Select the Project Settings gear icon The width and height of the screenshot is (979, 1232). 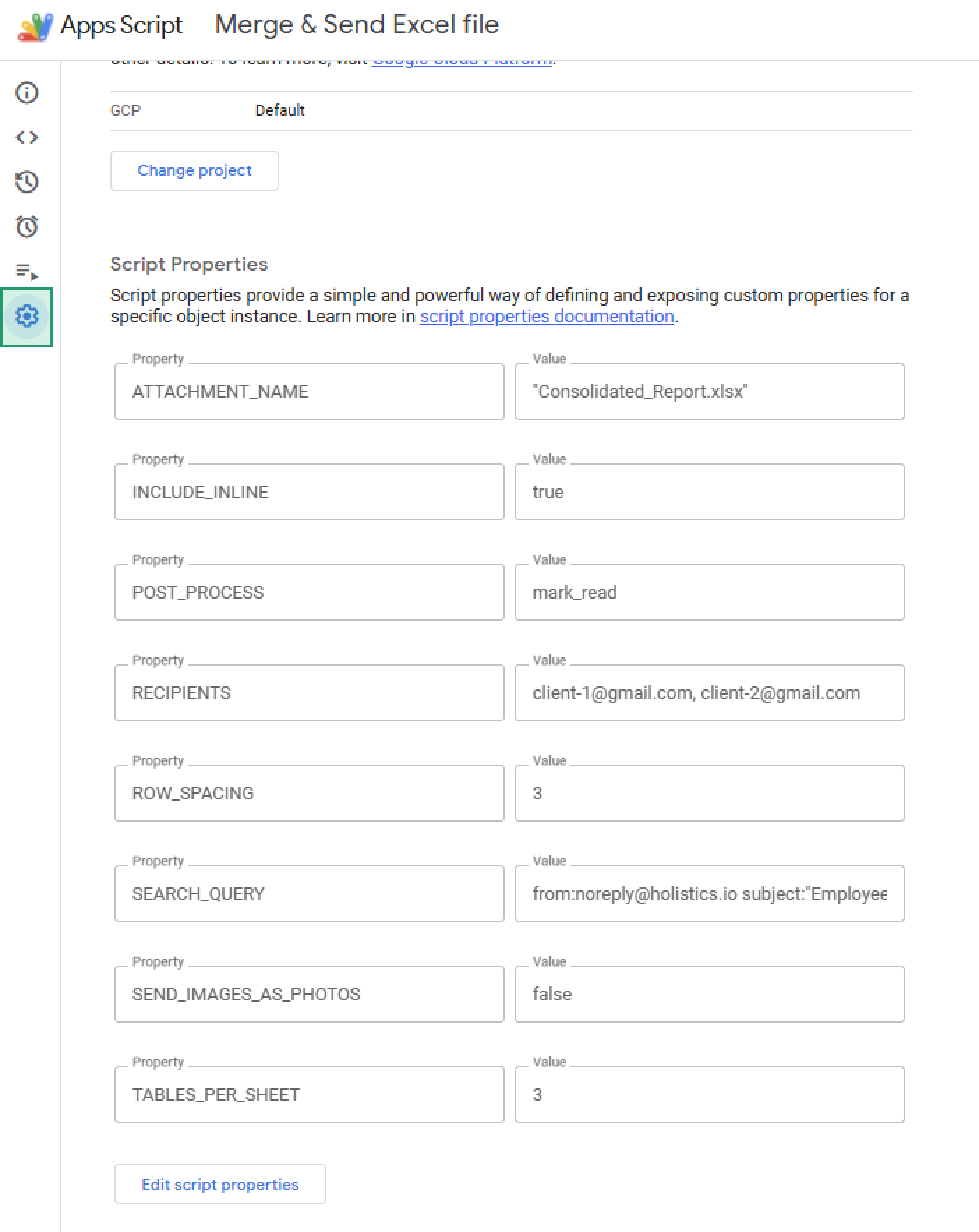click(x=26, y=317)
